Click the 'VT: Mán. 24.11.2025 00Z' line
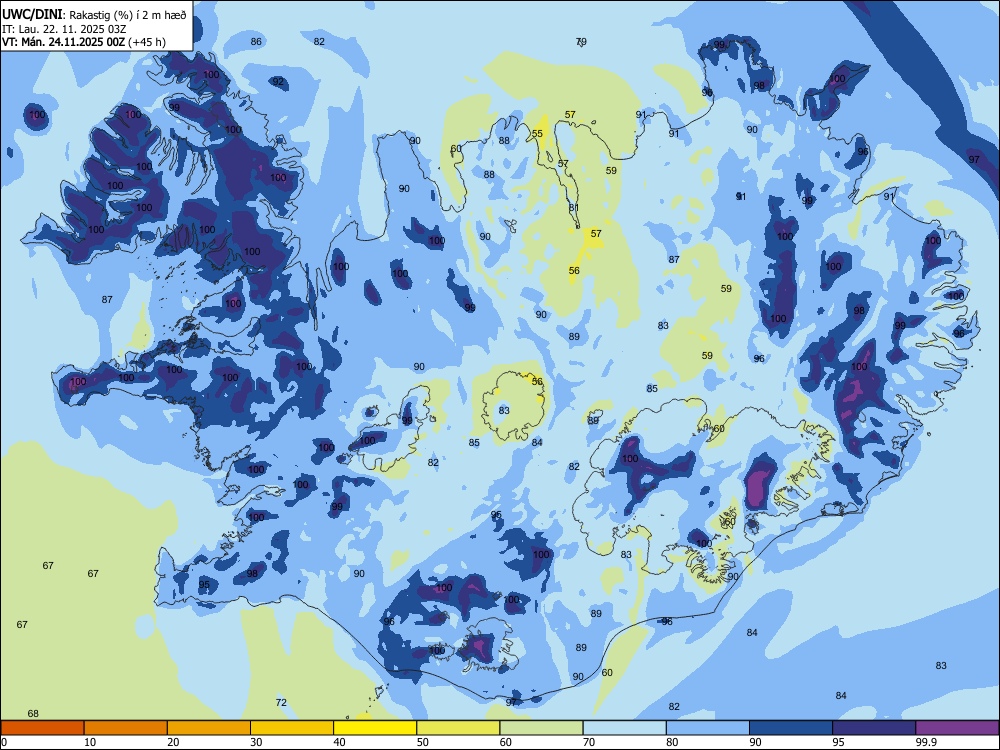Viewport: 1000px width, 750px height. pyautogui.click(x=63, y=42)
